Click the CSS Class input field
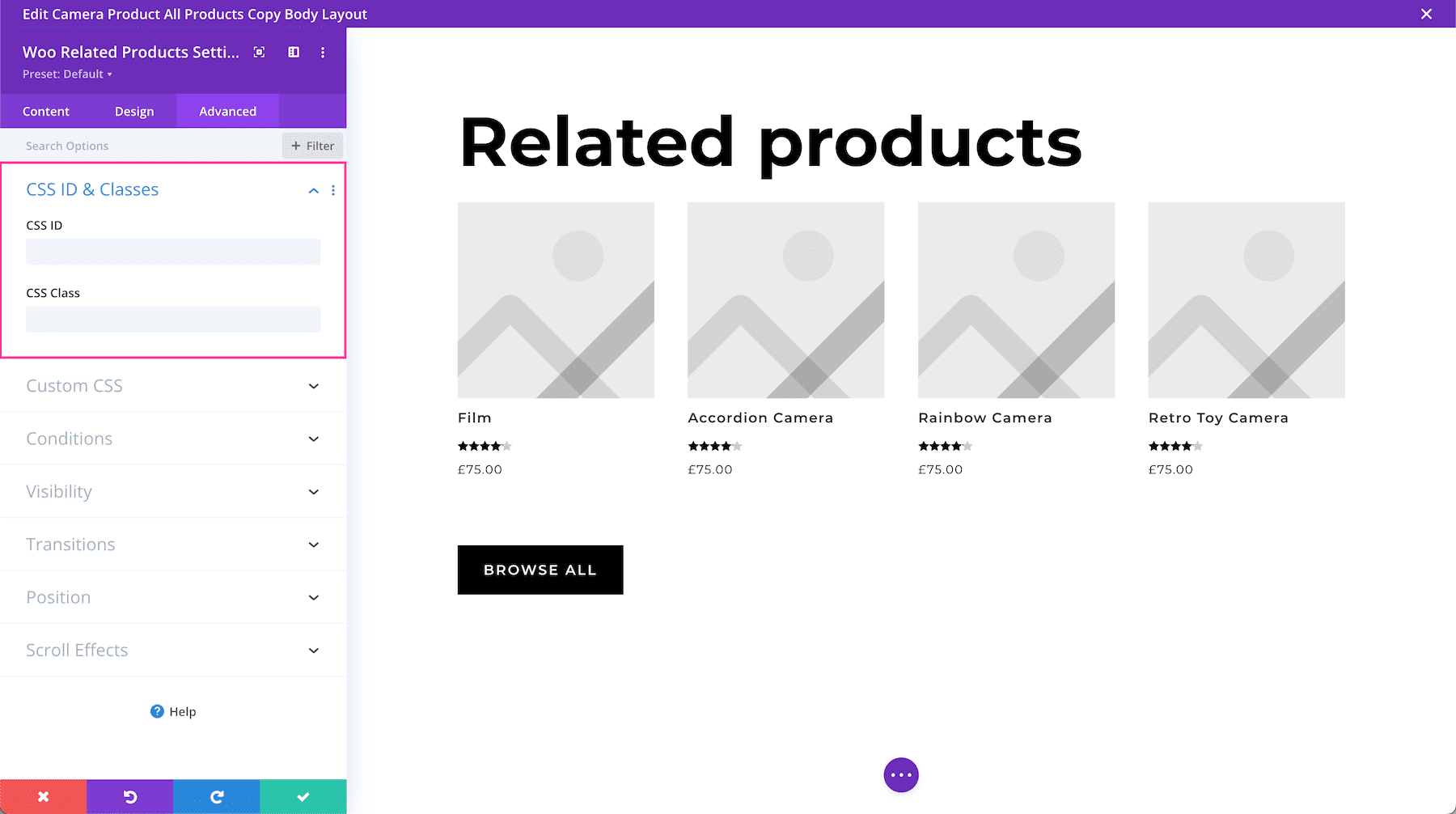 click(x=173, y=320)
